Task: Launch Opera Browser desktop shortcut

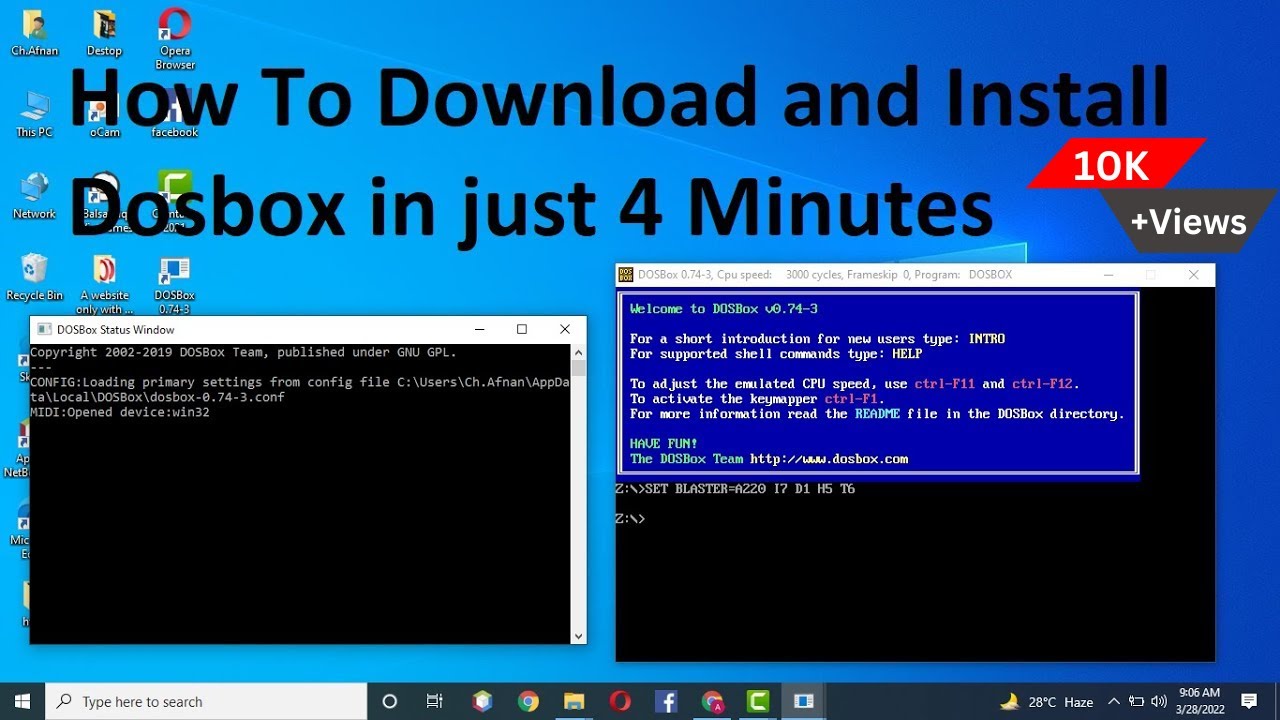Action: (x=175, y=38)
